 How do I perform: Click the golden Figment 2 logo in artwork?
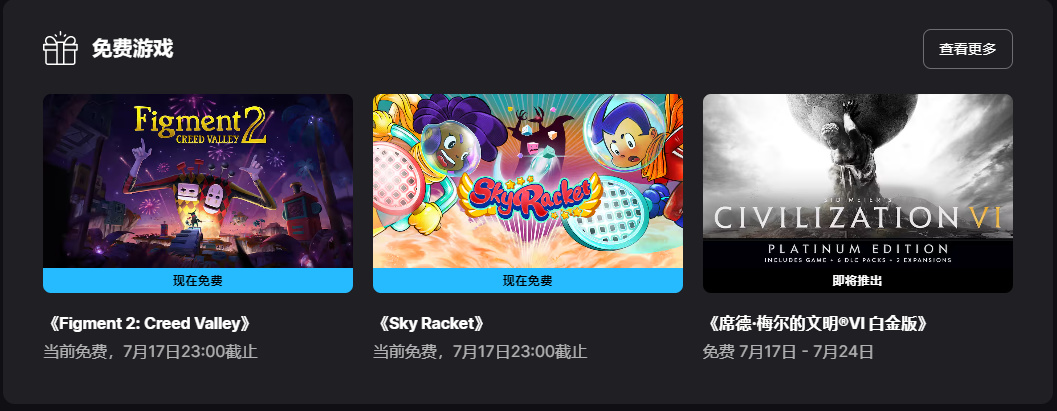200,125
